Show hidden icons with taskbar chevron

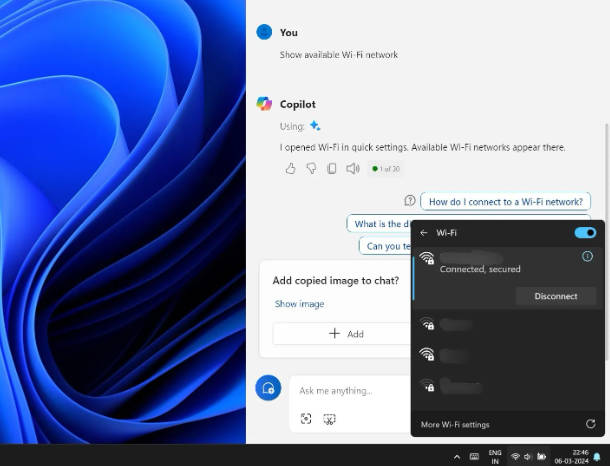pyautogui.click(x=457, y=457)
